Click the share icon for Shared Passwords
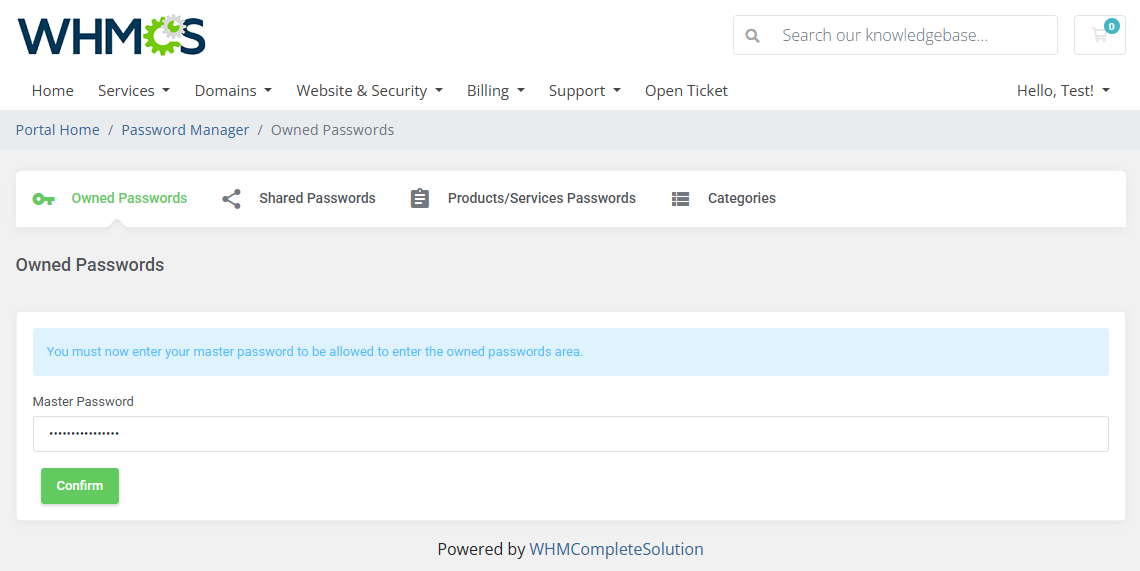This screenshot has width=1140, height=571. point(231,199)
